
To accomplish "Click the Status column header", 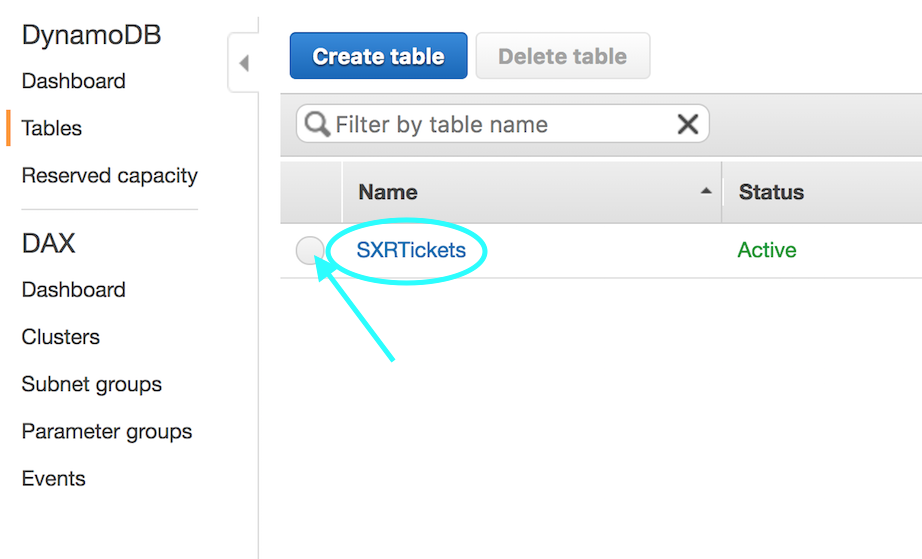I will click(x=771, y=192).
